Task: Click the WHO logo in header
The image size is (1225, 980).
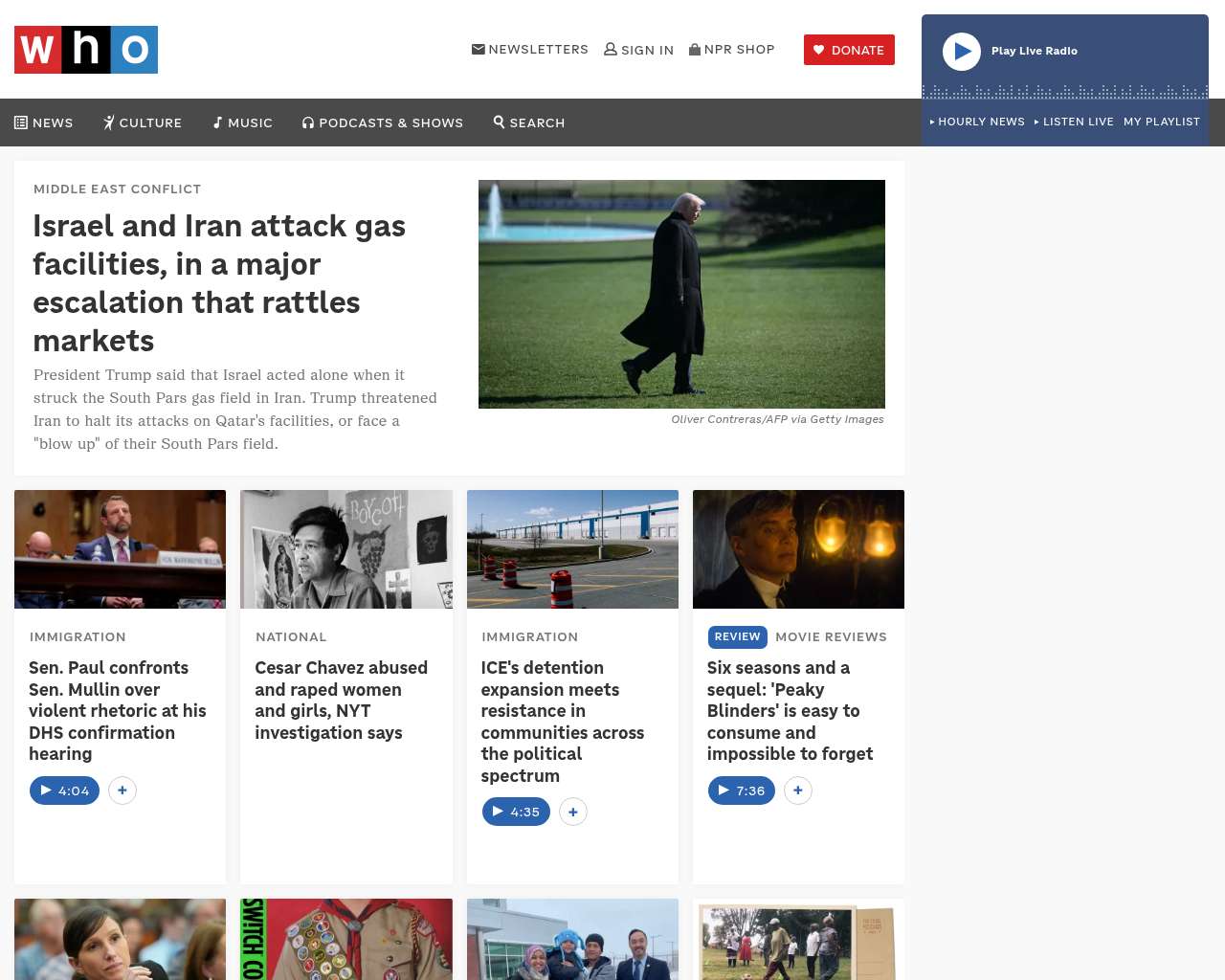Action: pos(86,50)
